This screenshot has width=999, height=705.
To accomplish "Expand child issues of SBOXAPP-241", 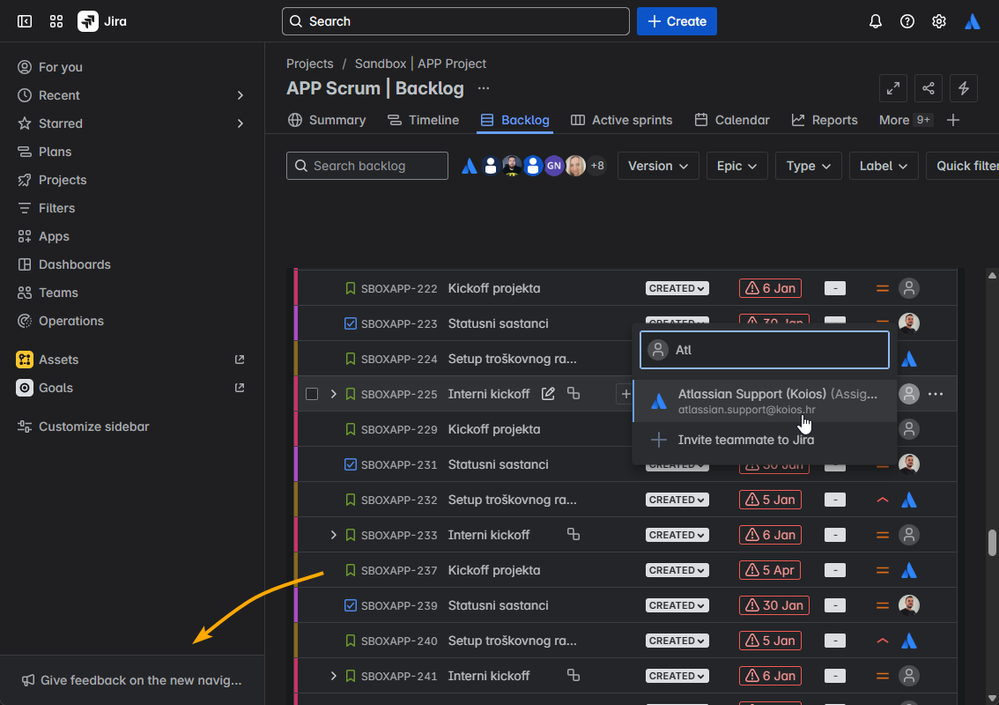I will (x=333, y=675).
